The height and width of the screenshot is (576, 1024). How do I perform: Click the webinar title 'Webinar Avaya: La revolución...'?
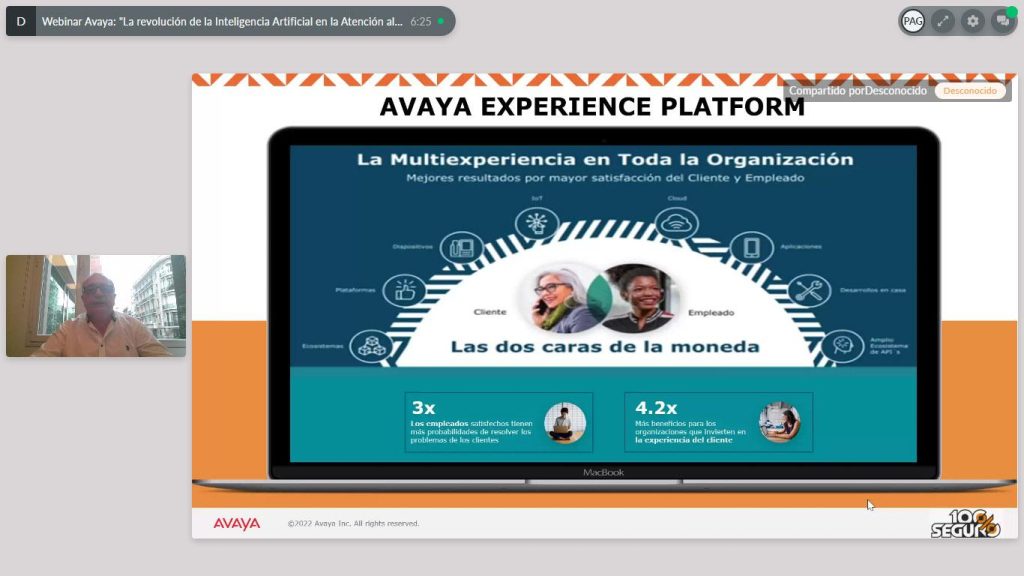222,22
